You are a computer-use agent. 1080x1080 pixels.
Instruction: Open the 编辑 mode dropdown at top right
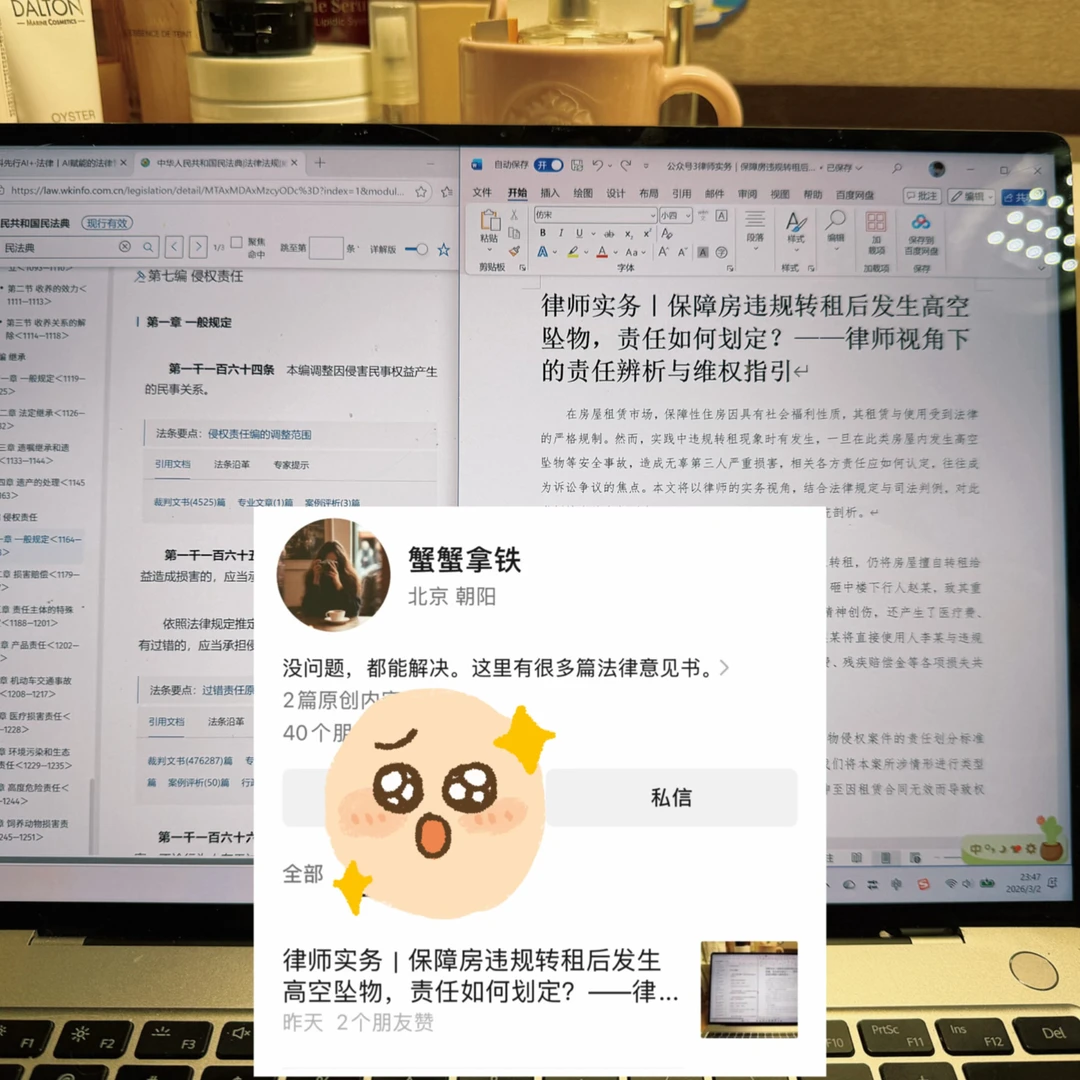(971, 196)
